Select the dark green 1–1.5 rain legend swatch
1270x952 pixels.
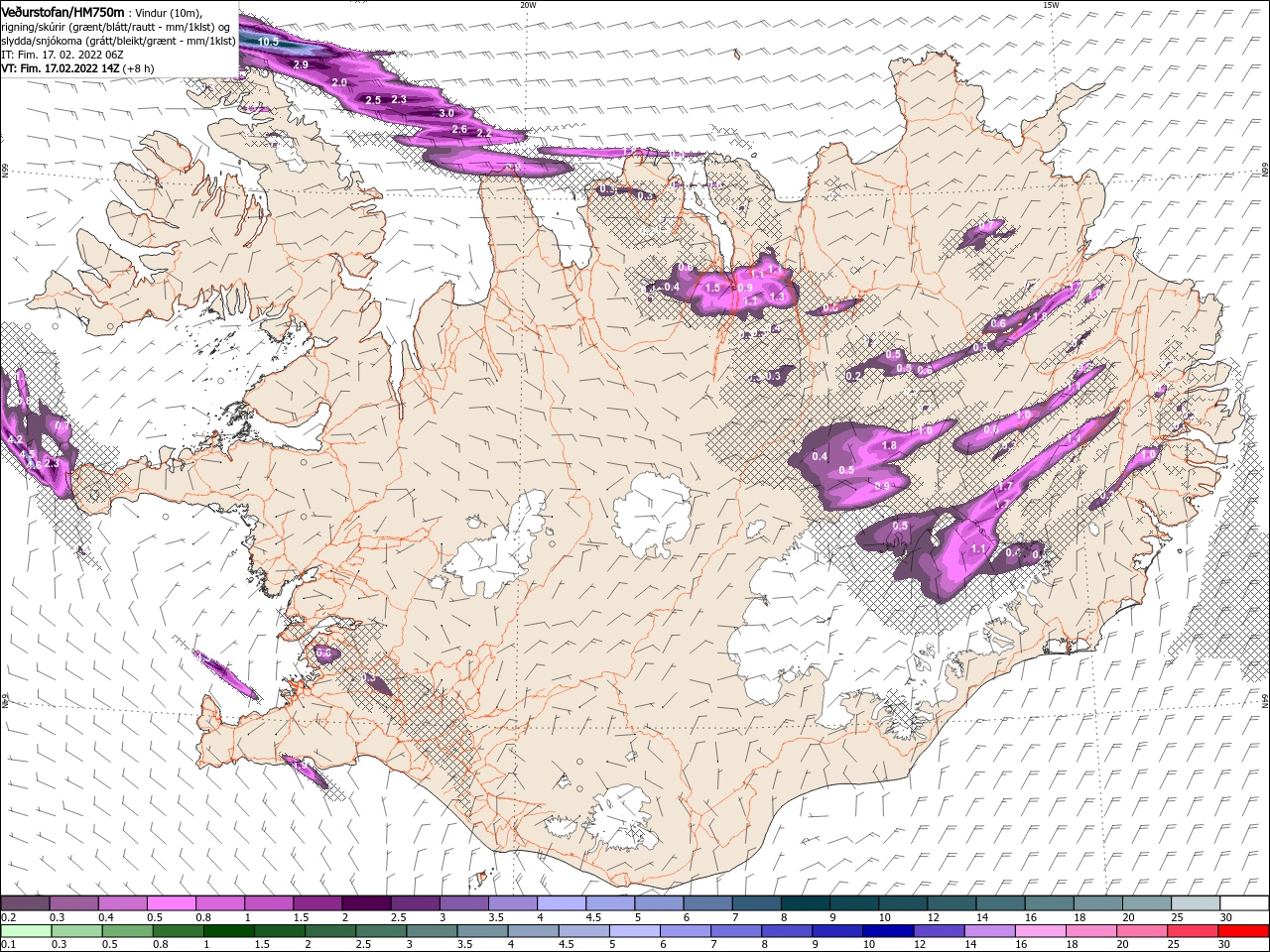pyautogui.click(x=228, y=931)
